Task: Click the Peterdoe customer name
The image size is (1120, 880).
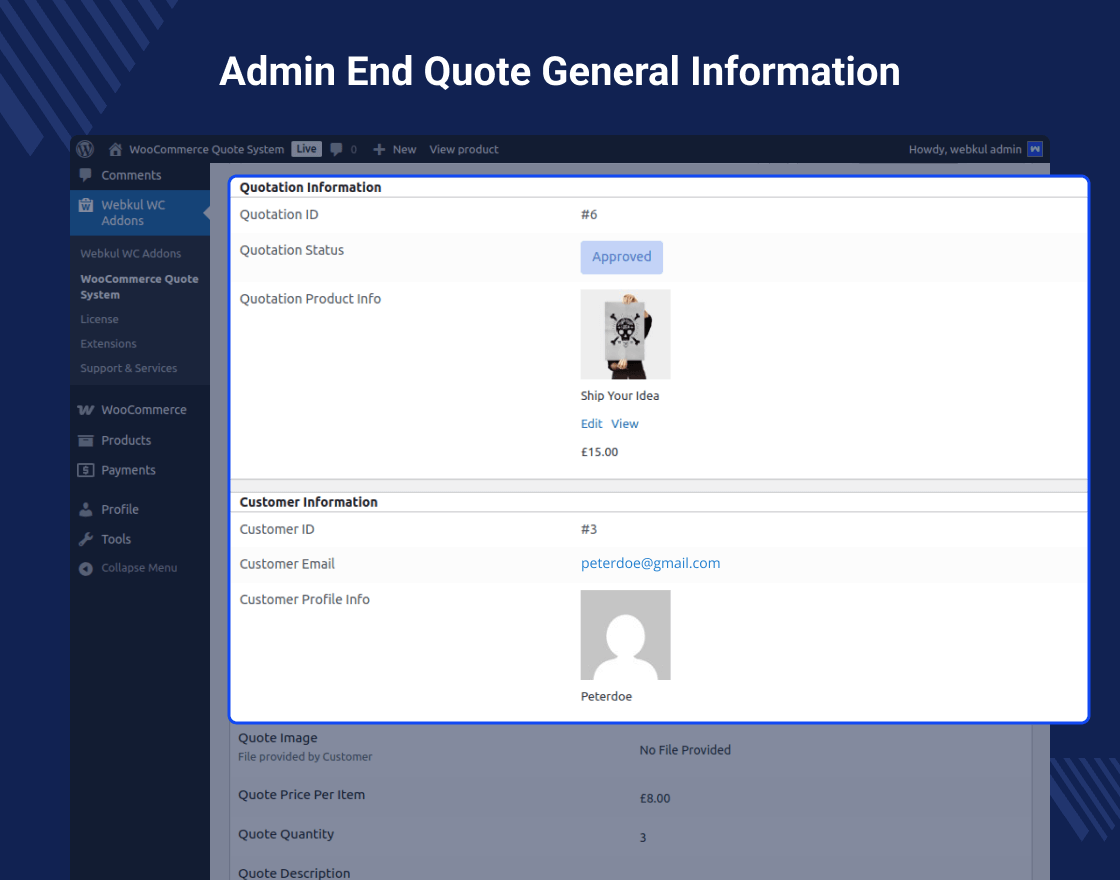Action: pyautogui.click(x=606, y=696)
